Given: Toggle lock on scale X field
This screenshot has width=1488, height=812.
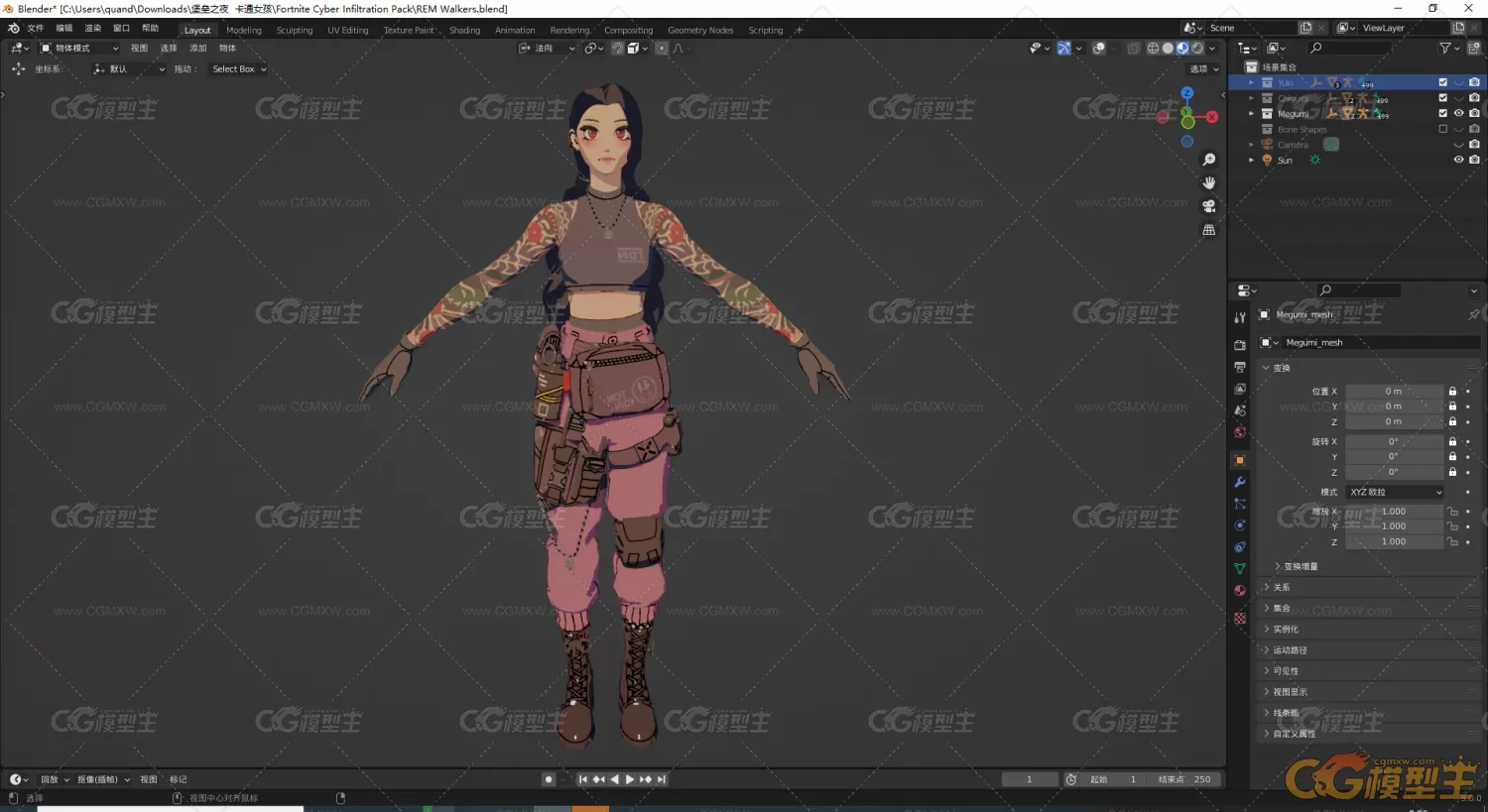Looking at the screenshot, I should [x=1452, y=512].
